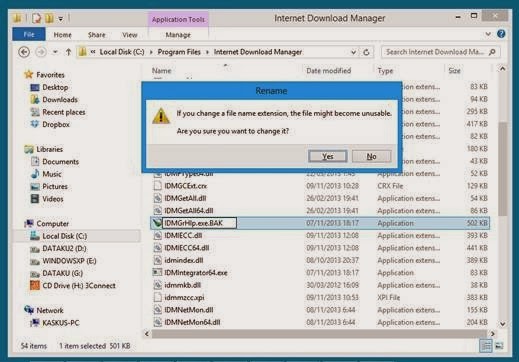The image size is (519, 362).
Task: Open the Manage ribbon tab
Action: click(178, 35)
